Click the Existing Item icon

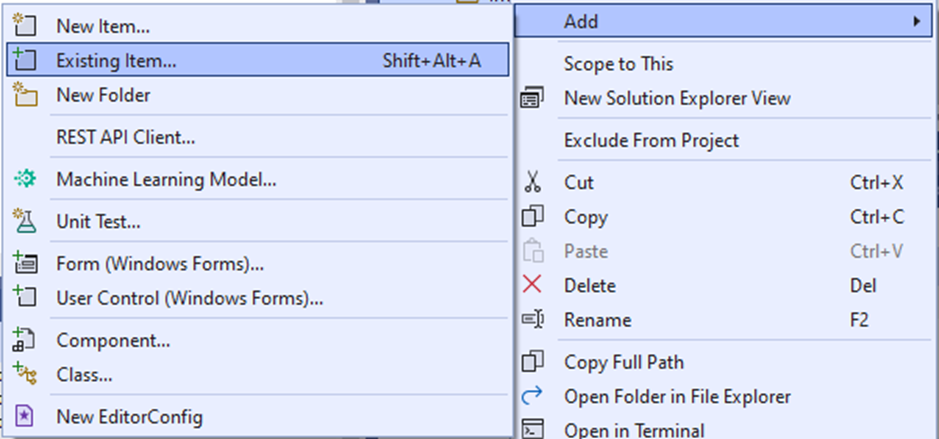point(25,60)
